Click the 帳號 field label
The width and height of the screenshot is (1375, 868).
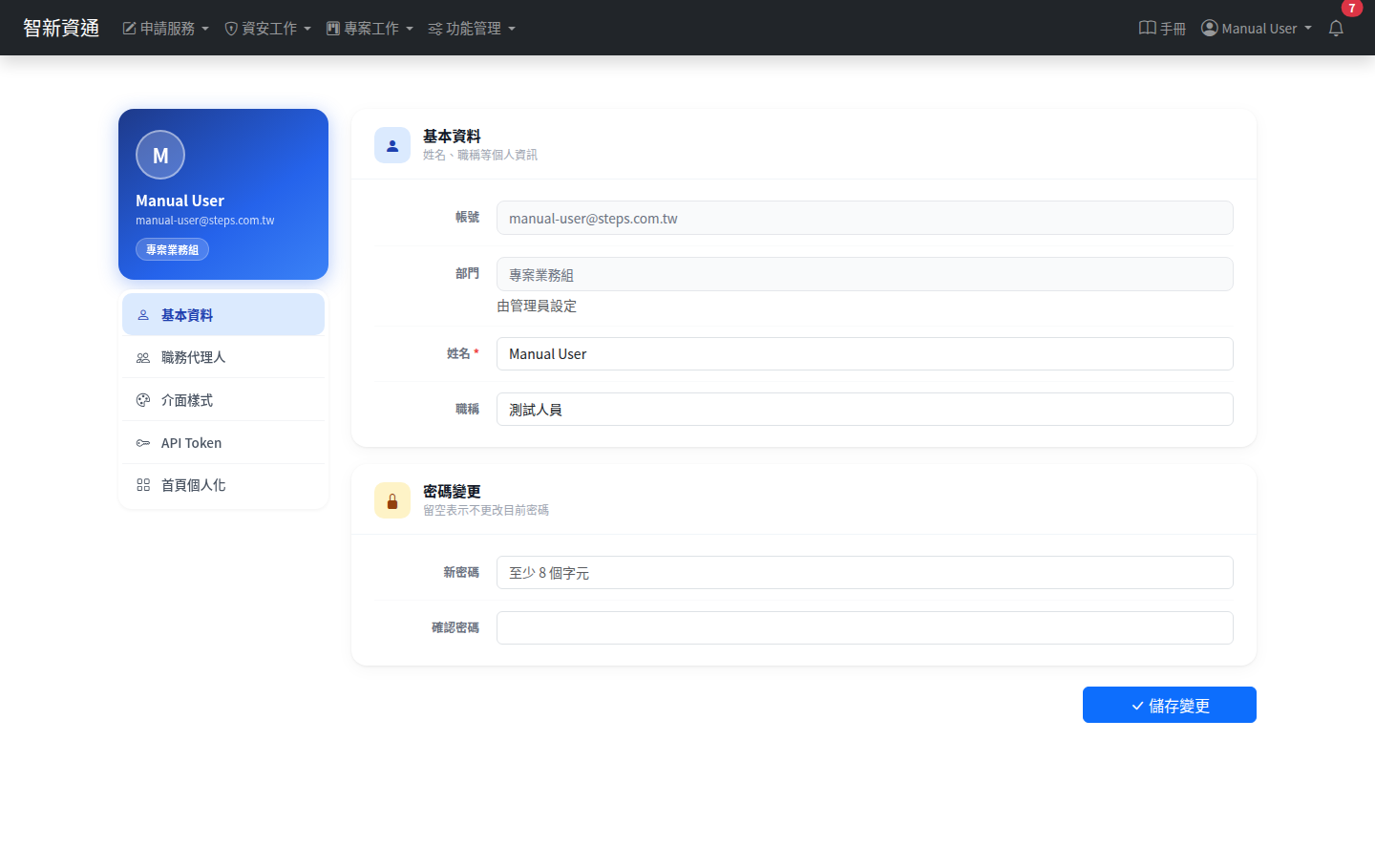467,218
